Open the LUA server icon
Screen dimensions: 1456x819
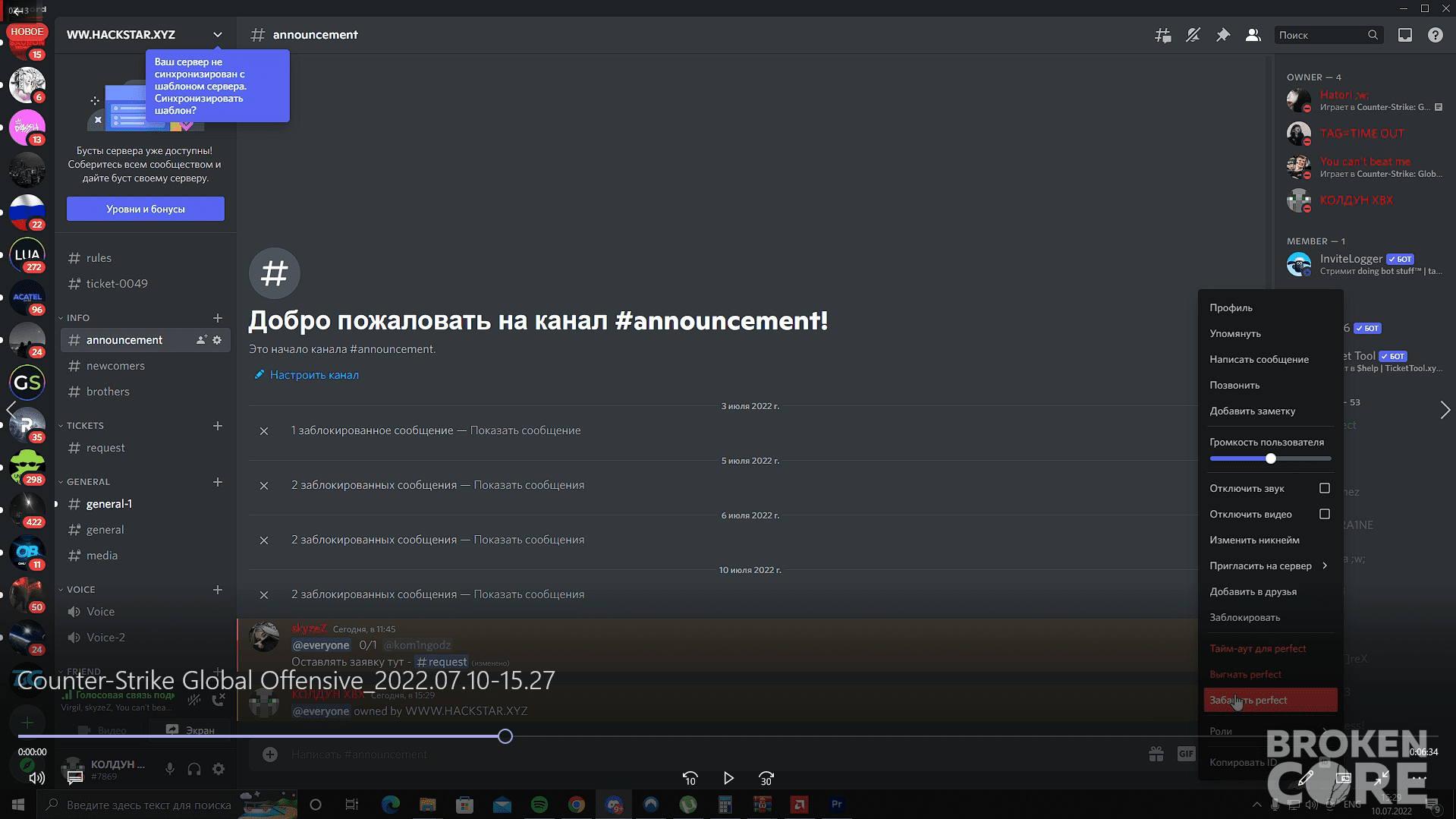27,255
